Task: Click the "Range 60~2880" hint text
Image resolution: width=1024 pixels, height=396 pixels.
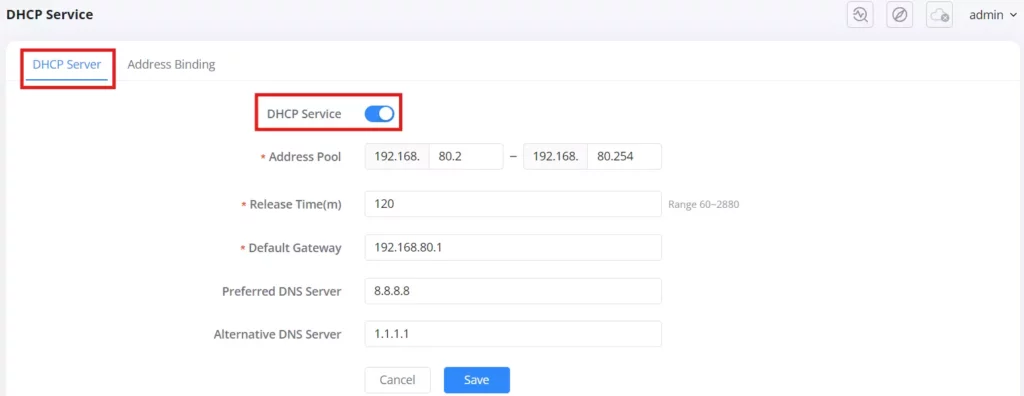Action: [x=703, y=205]
